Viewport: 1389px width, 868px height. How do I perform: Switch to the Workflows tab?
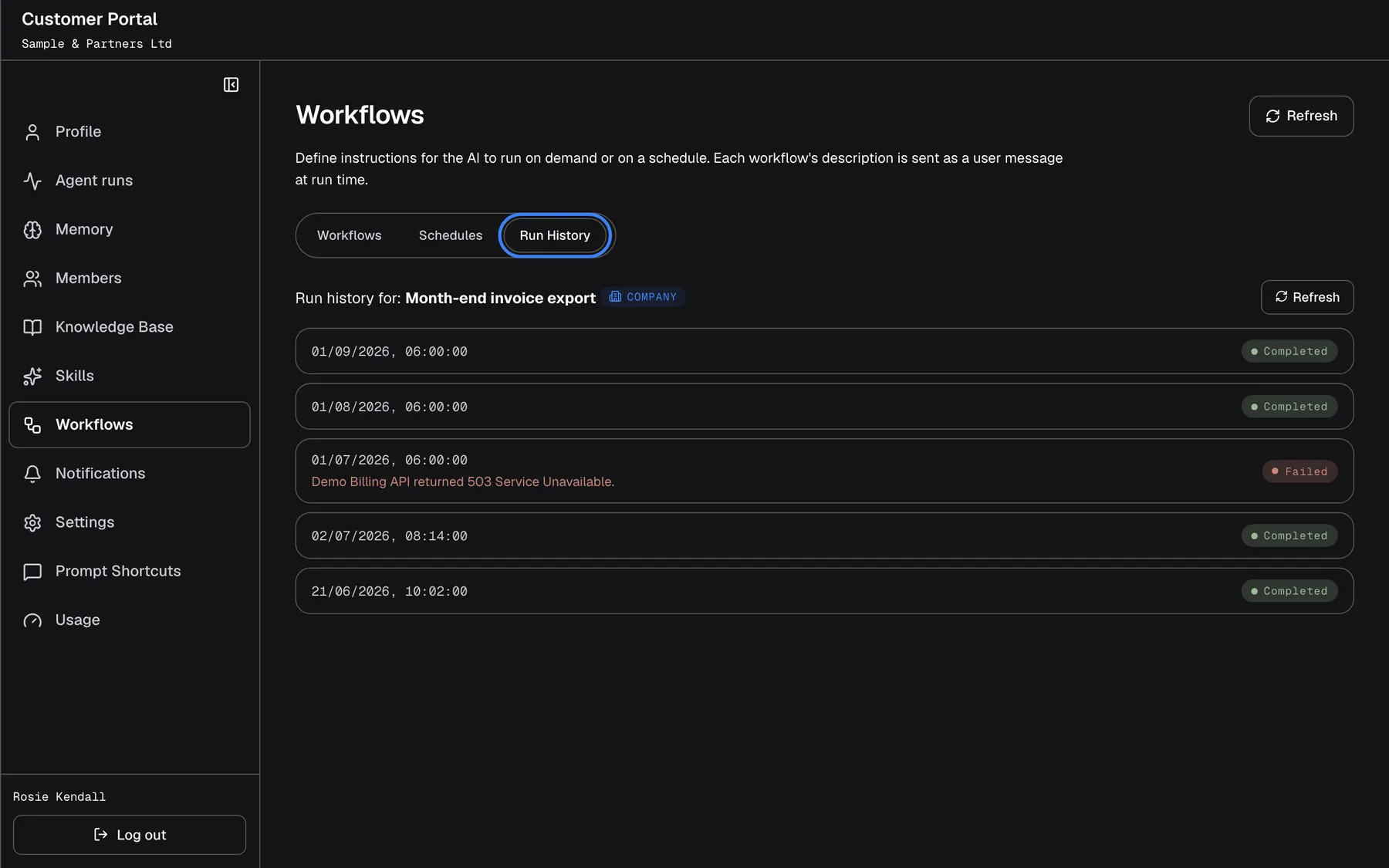coord(349,235)
